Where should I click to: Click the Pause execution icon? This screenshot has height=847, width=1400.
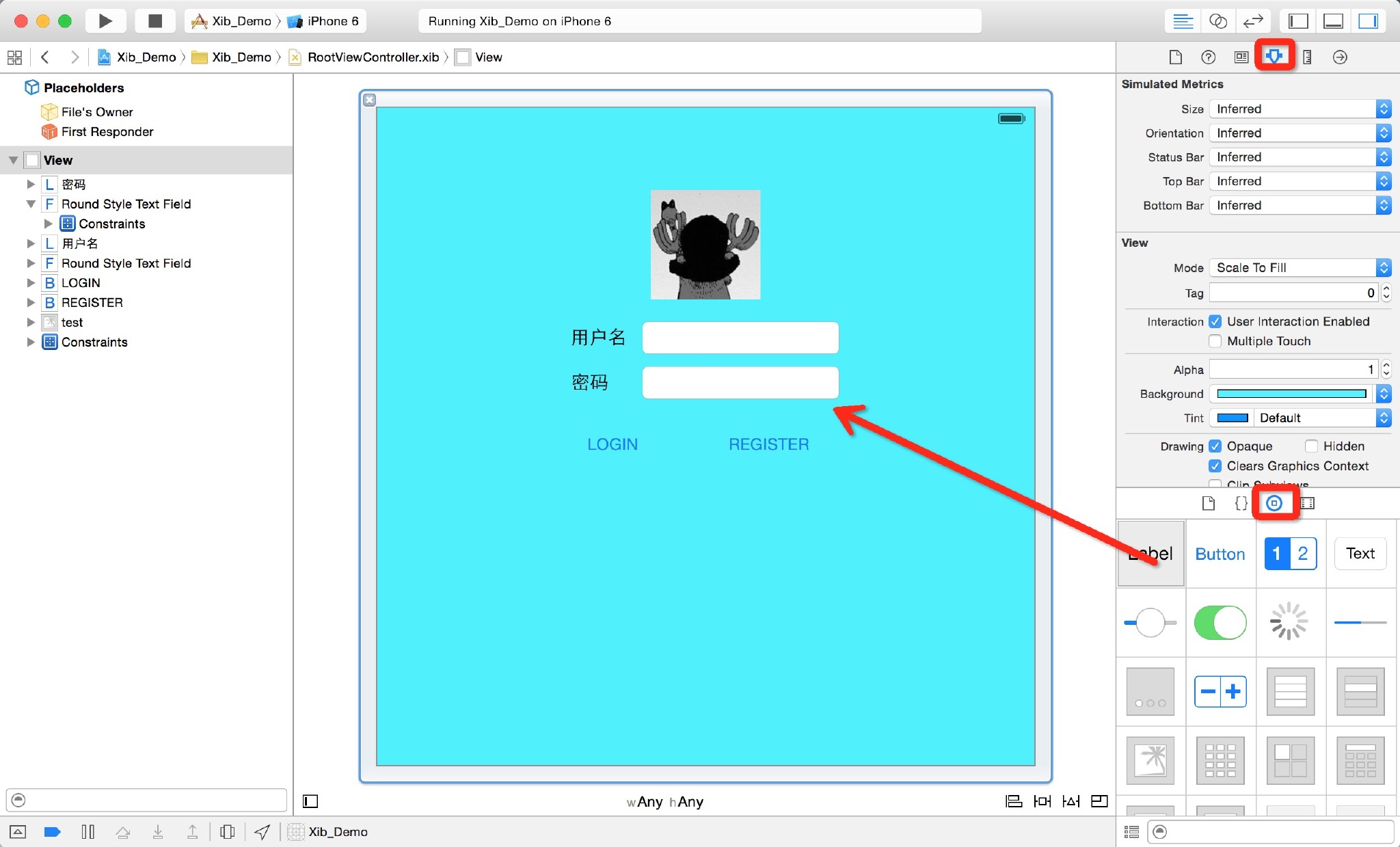coord(87,831)
